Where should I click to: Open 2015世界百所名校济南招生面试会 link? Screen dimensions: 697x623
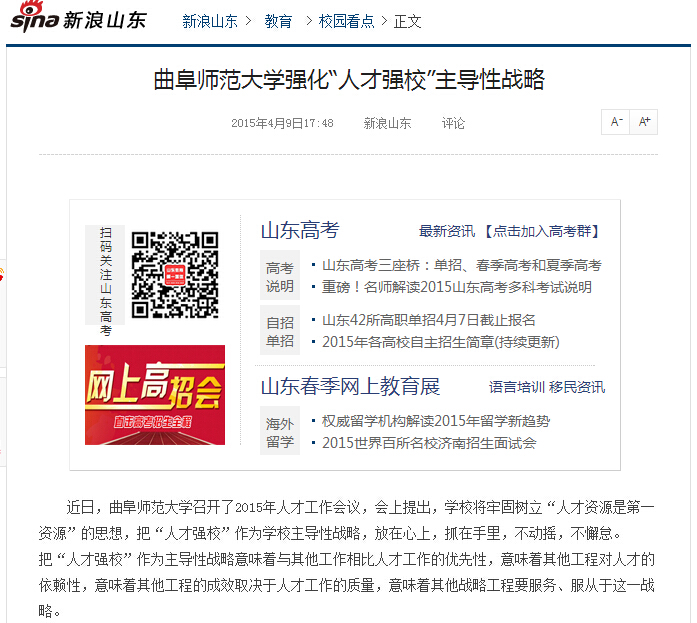coord(428,443)
